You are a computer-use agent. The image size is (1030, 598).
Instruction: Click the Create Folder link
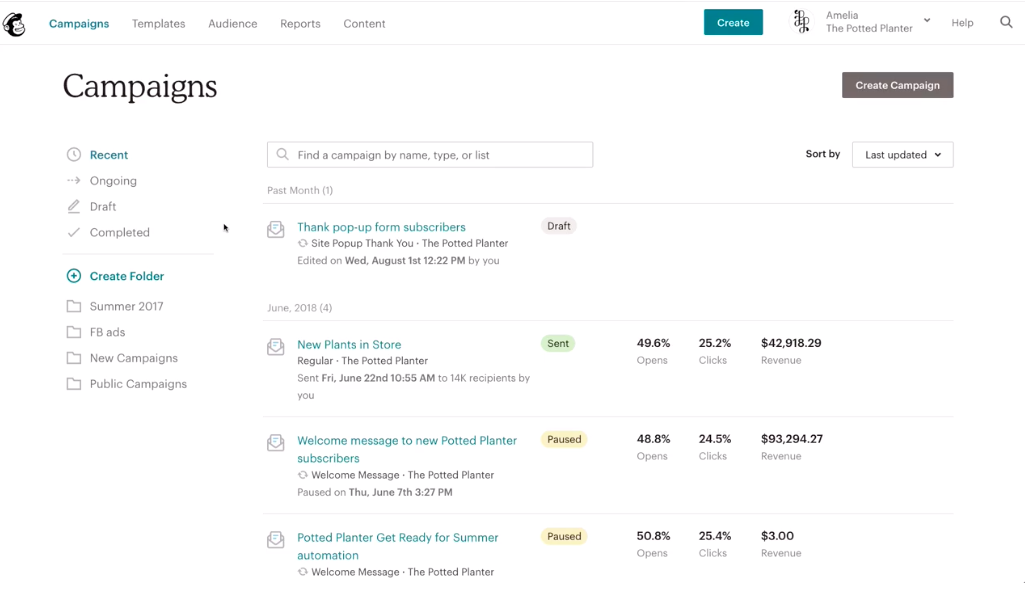click(127, 276)
